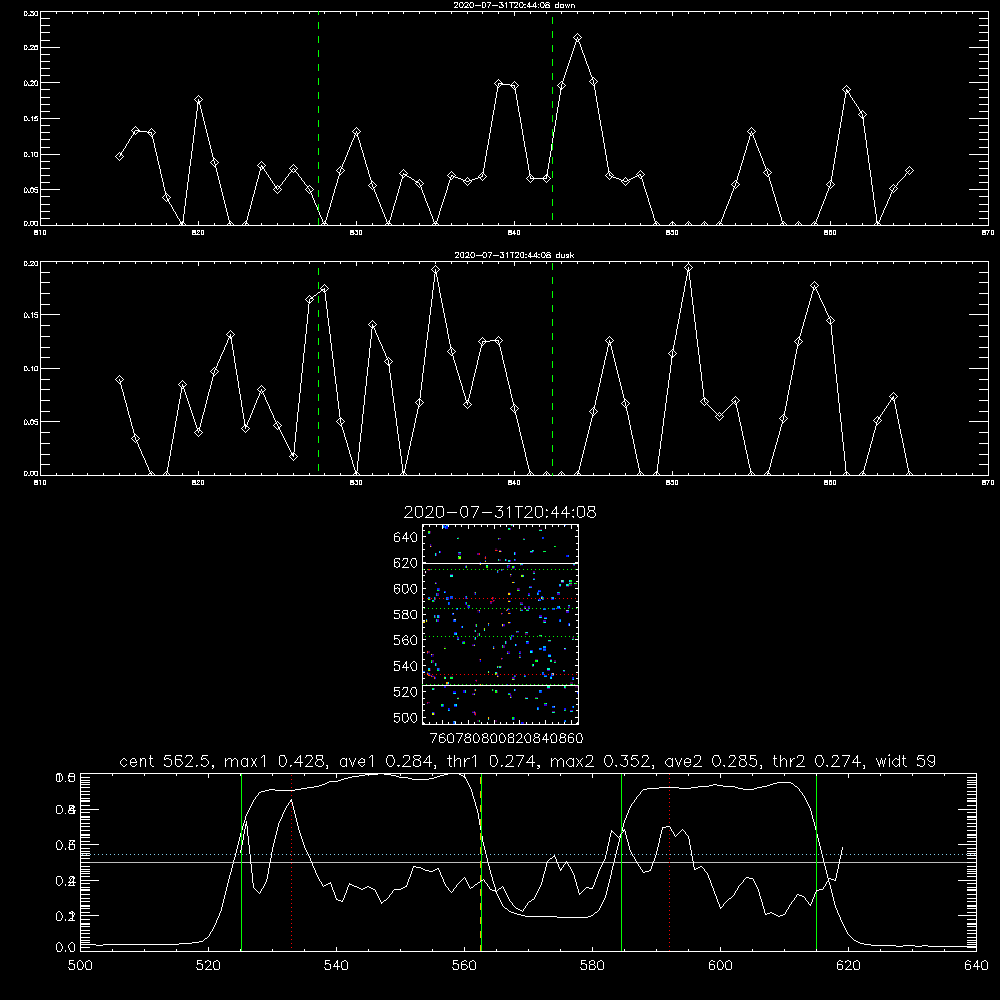The width and height of the screenshot is (1000, 1000).
Task: Select 'max2 0.352' in bottom plot title
Action: [600, 761]
